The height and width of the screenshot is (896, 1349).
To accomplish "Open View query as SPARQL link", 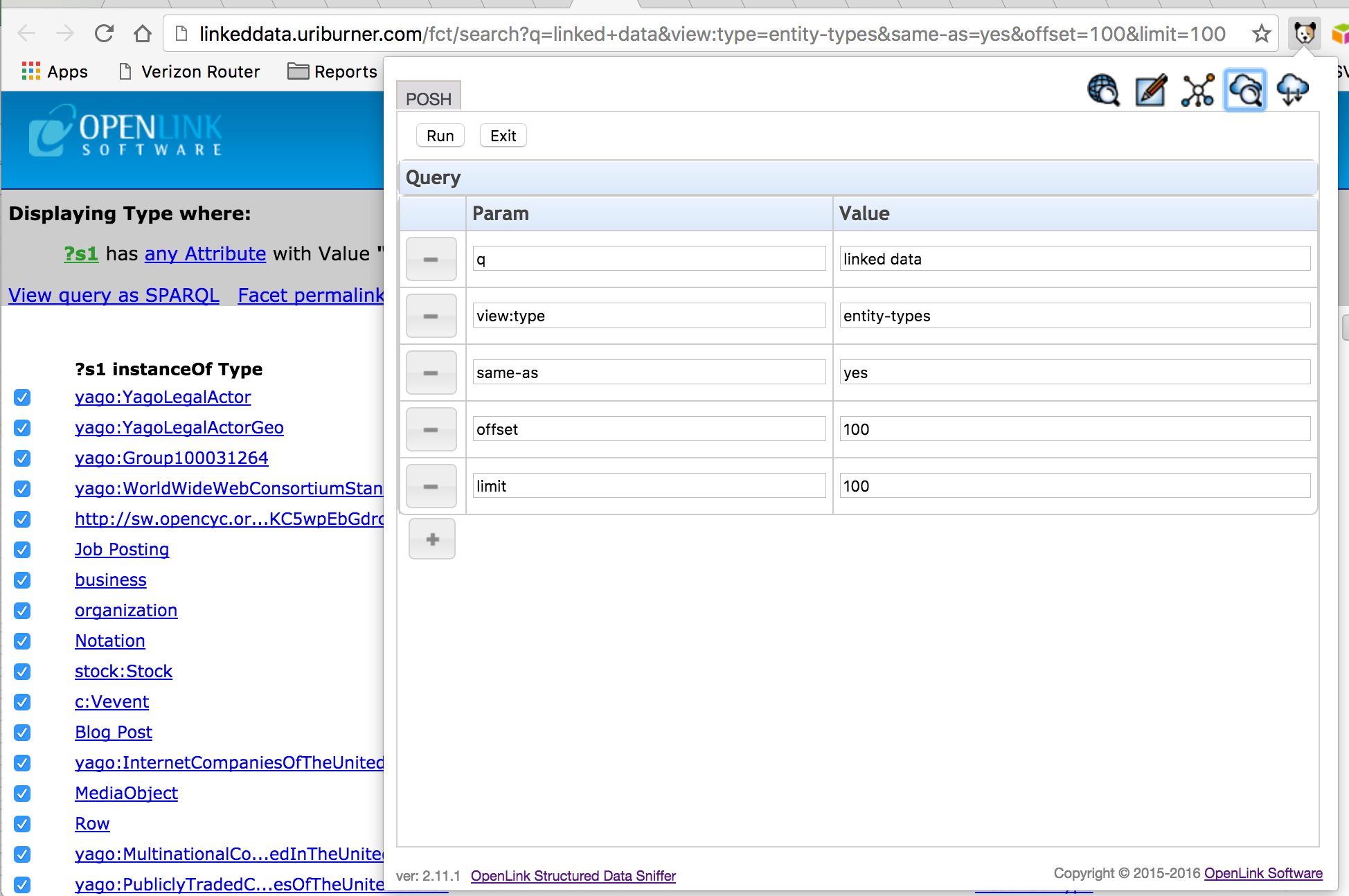I will point(113,295).
